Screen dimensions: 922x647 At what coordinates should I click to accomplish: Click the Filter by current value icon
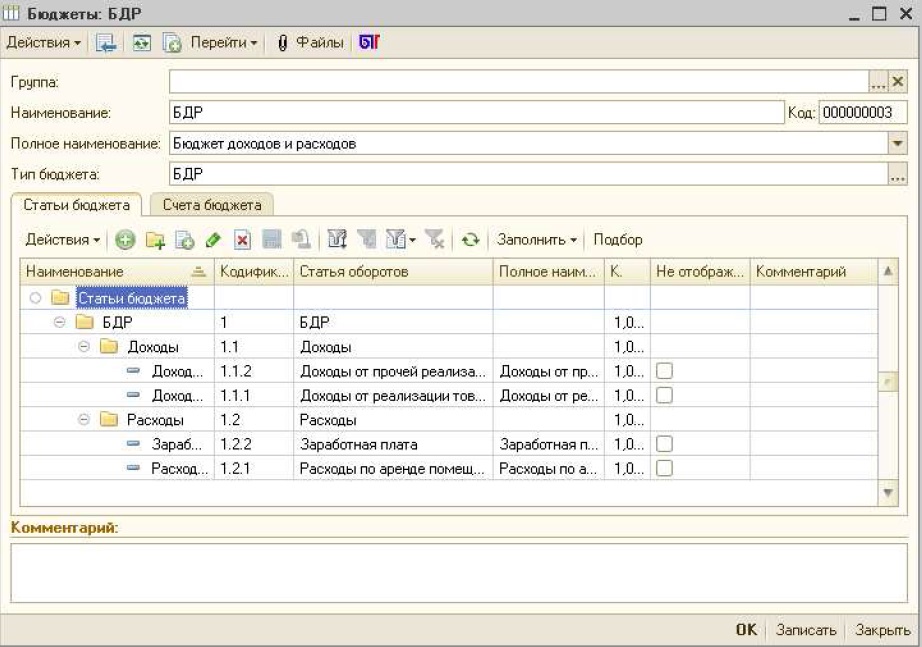pos(367,239)
